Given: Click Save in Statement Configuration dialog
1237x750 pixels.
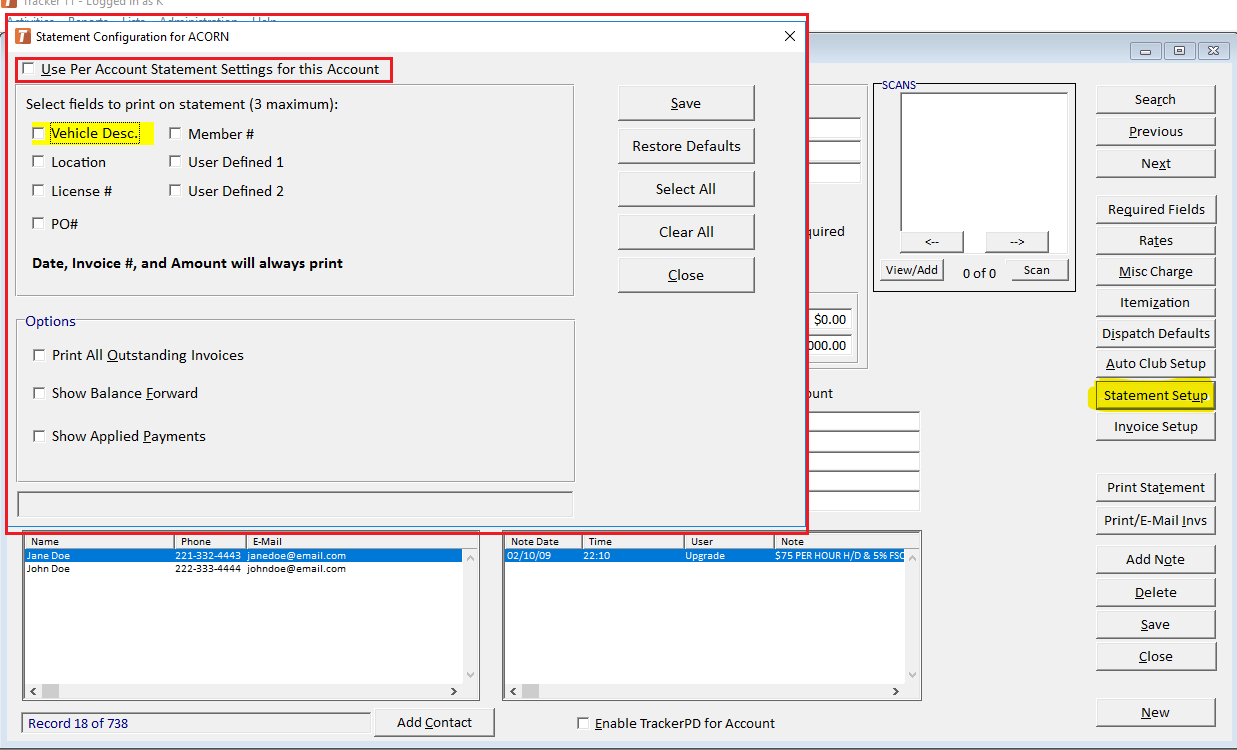Looking at the screenshot, I should (x=686, y=103).
